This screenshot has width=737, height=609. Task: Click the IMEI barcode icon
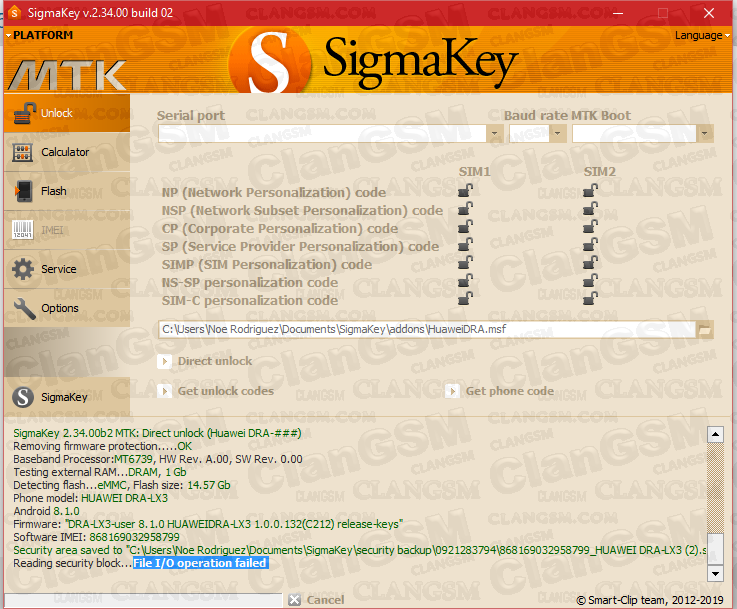point(23,230)
